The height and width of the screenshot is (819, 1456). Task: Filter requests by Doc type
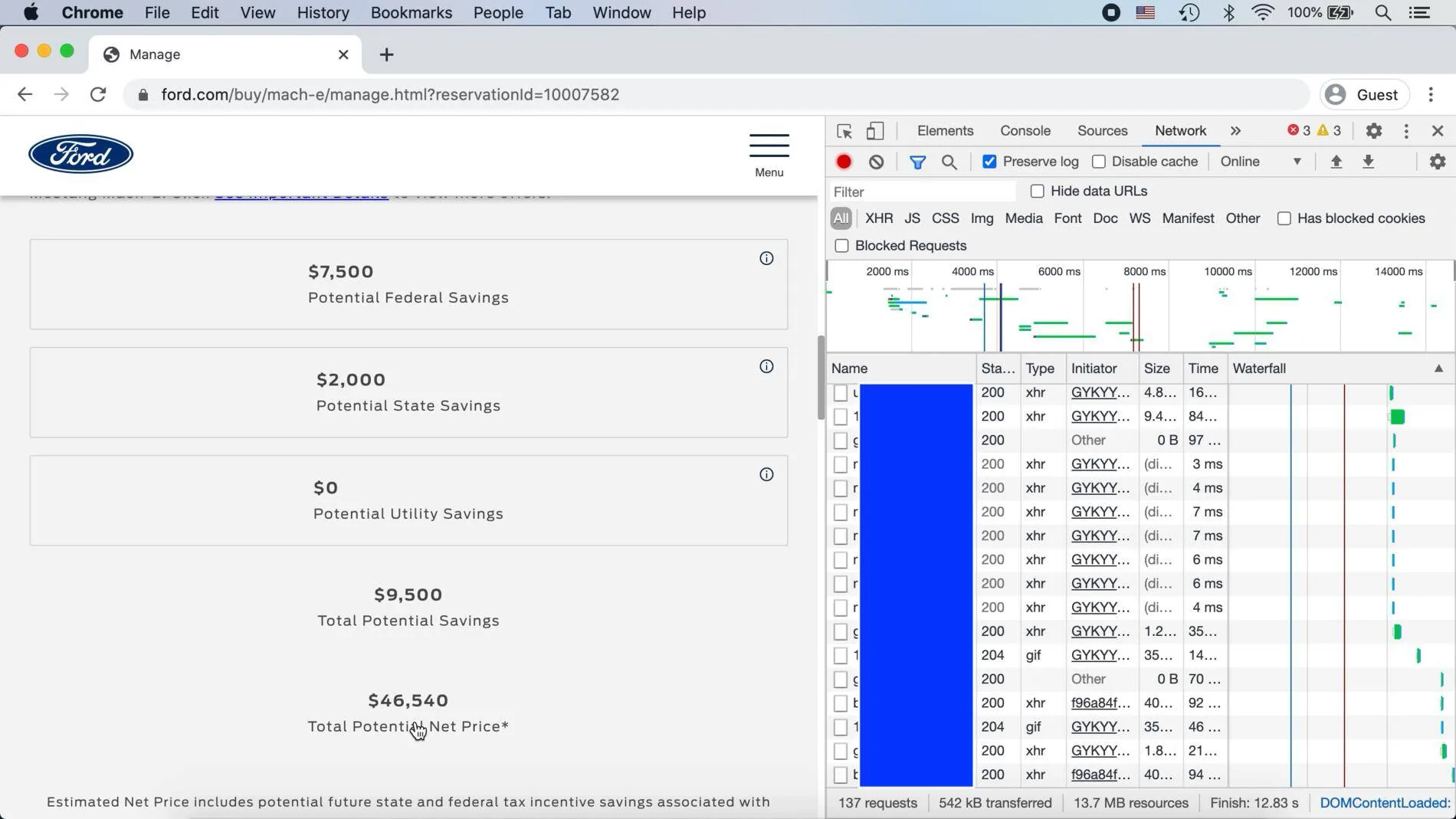[1105, 218]
